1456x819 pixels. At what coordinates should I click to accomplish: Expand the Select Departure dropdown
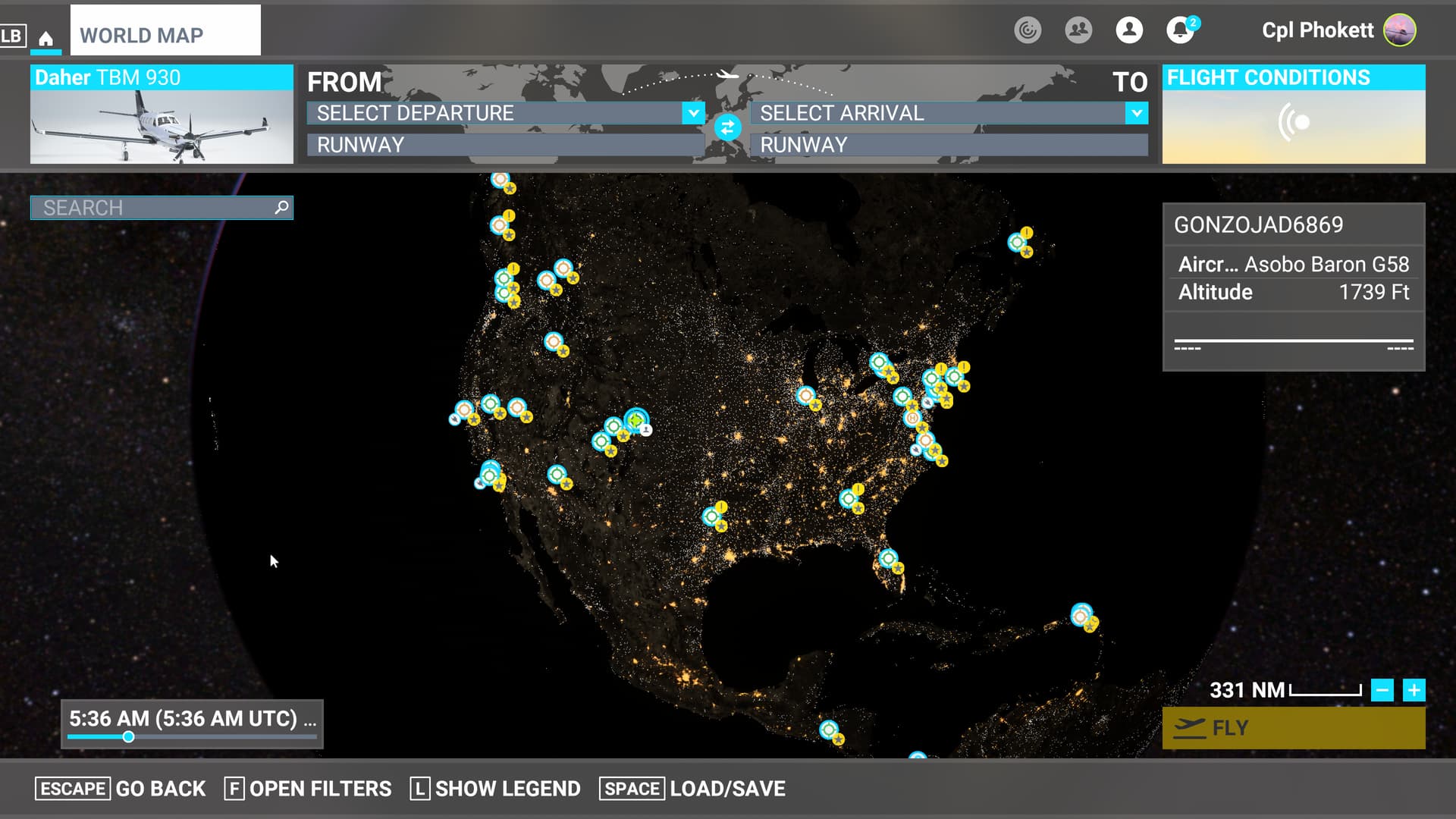point(692,113)
